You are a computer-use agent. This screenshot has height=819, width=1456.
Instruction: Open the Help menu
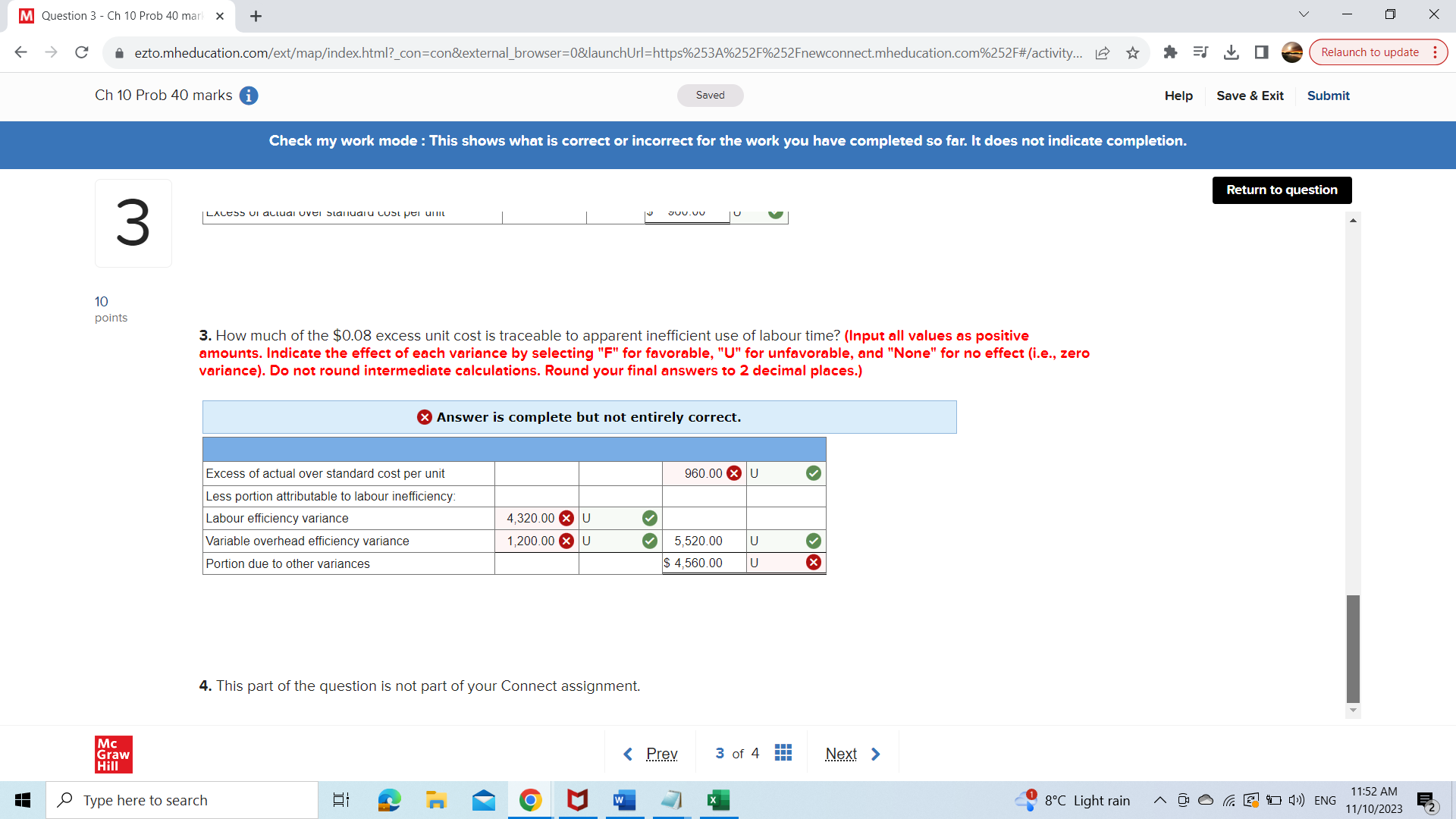(x=1178, y=96)
